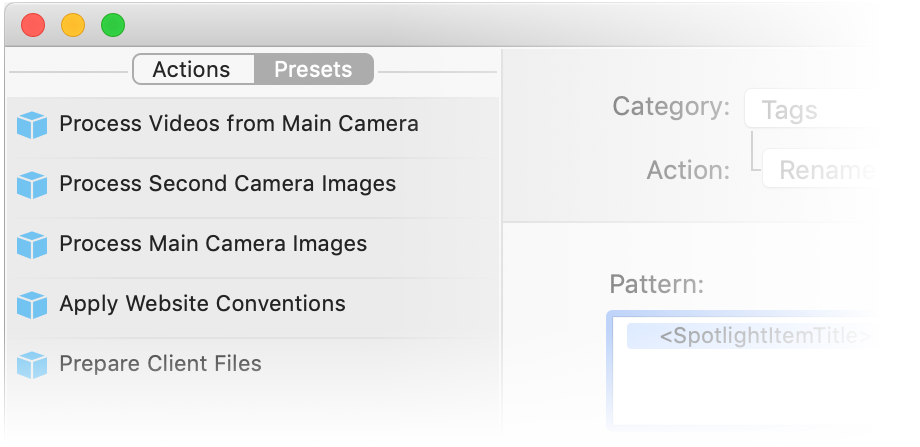Select the Prepare Client Files preset
Image resolution: width=920 pixels, height=447 pixels.
[161, 364]
